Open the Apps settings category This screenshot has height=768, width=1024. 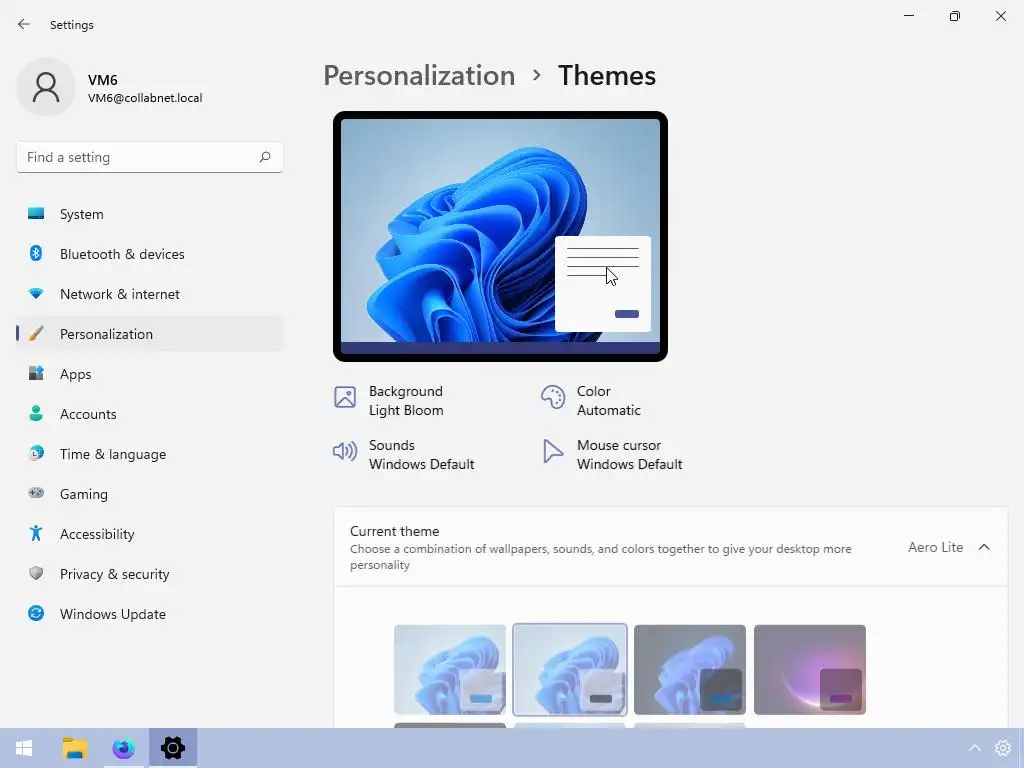click(150, 374)
